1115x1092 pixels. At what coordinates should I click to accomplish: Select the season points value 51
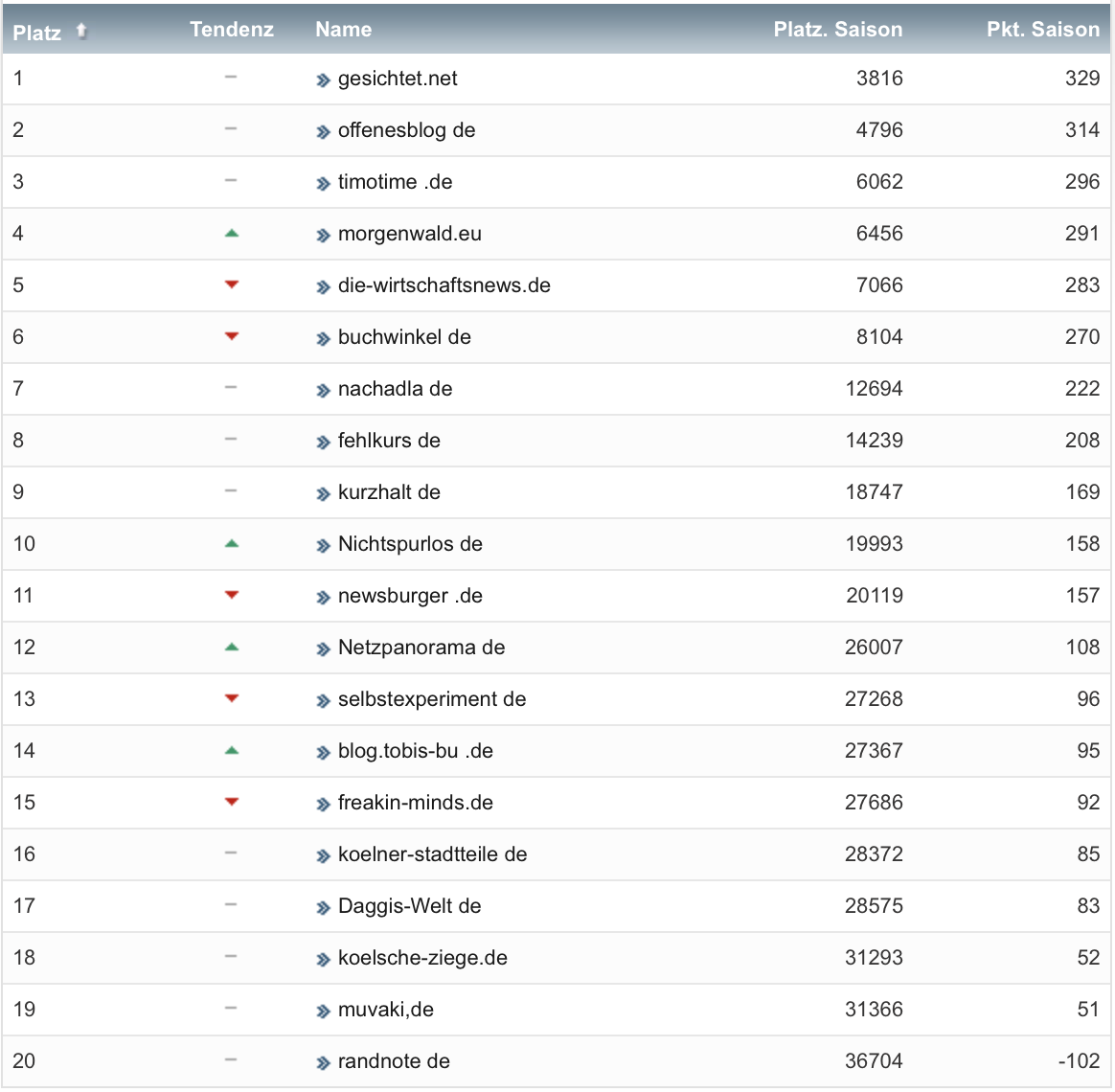(x=1089, y=1010)
